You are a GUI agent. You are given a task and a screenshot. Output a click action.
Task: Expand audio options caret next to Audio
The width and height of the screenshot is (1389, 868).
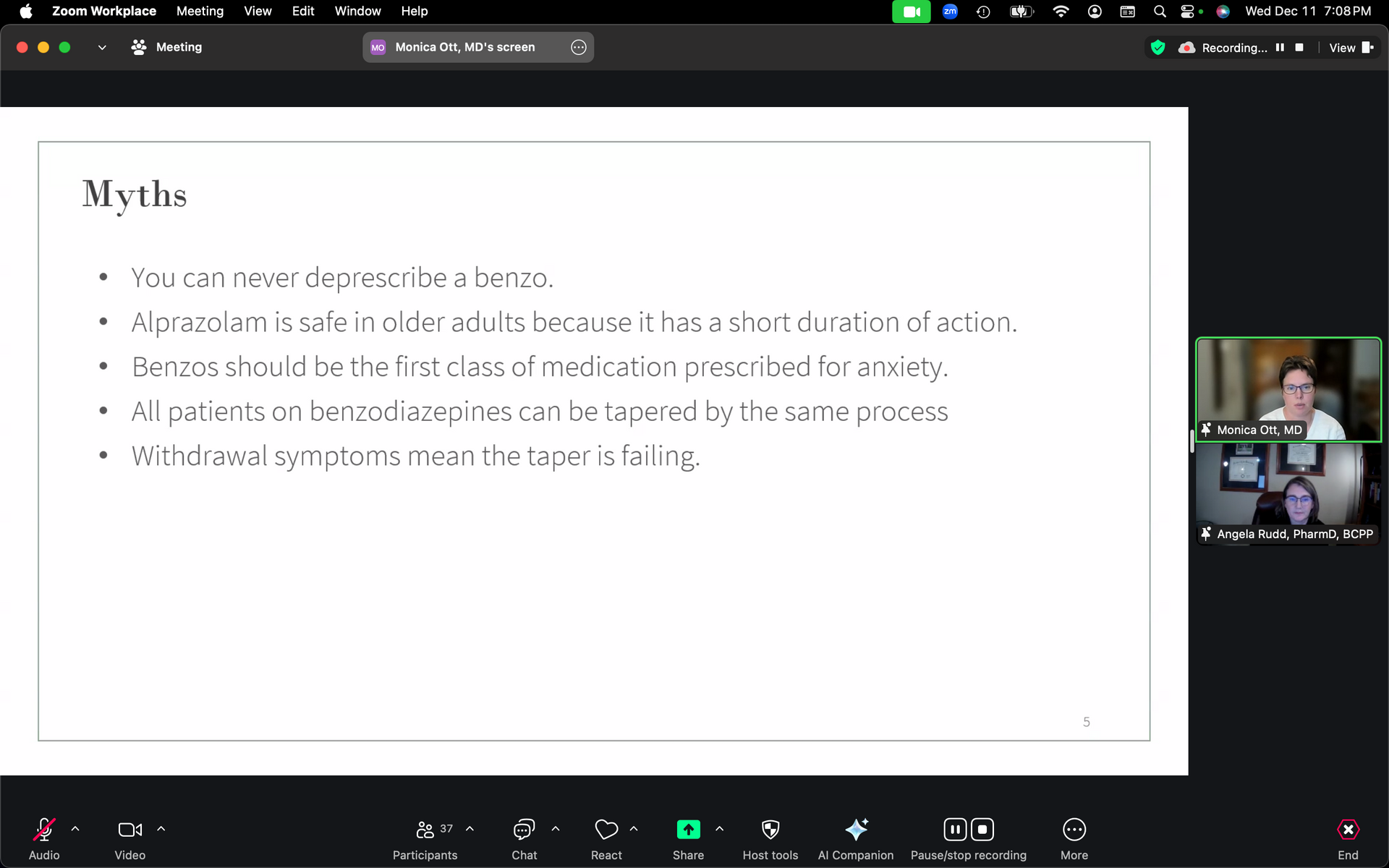[75, 829]
